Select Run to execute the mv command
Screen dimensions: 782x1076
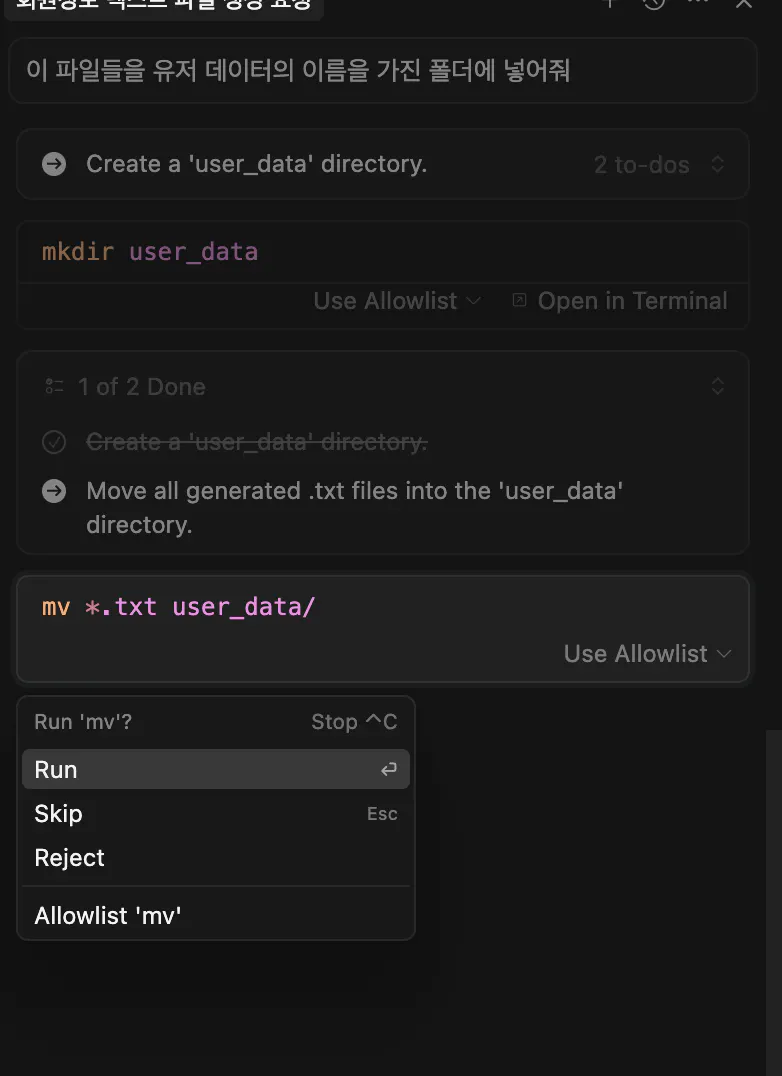pos(56,769)
